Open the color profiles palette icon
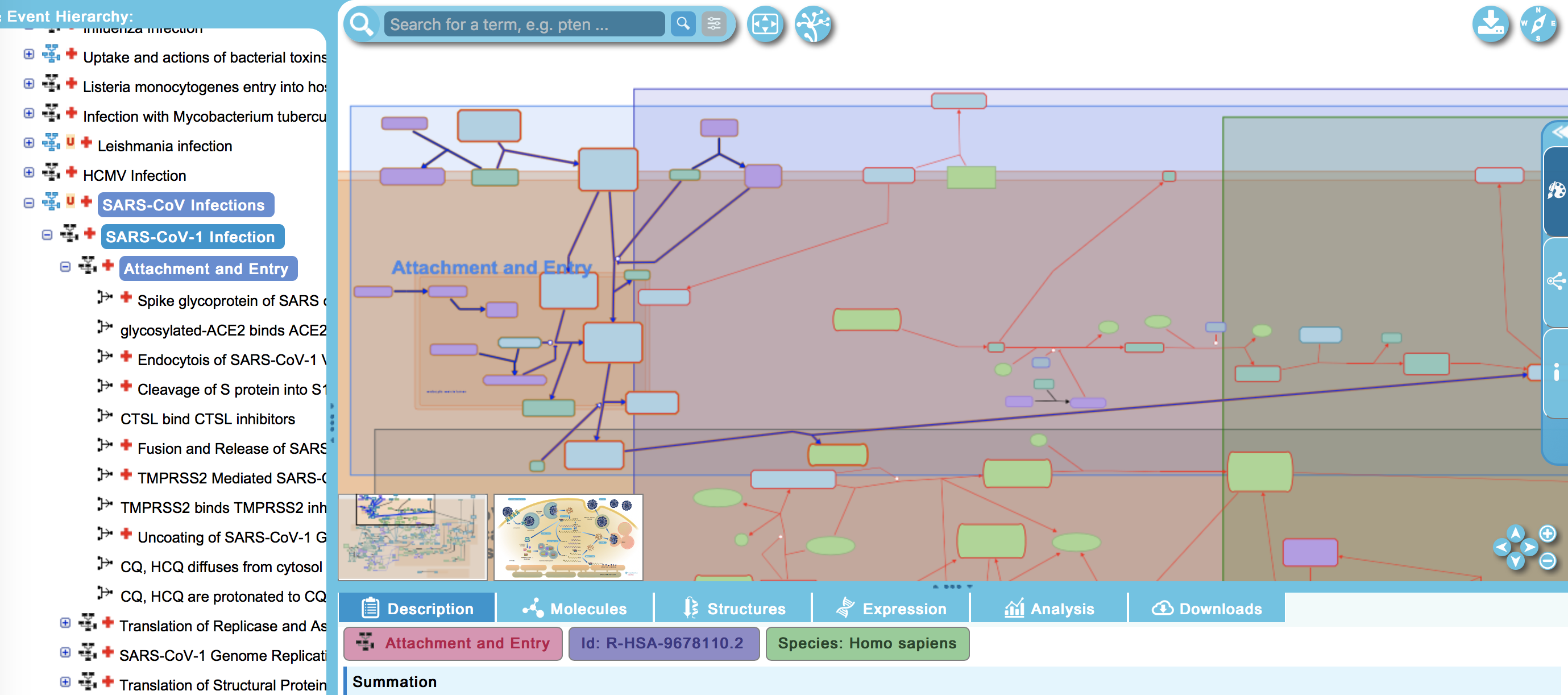This screenshot has width=1568, height=695. pos(1556,191)
